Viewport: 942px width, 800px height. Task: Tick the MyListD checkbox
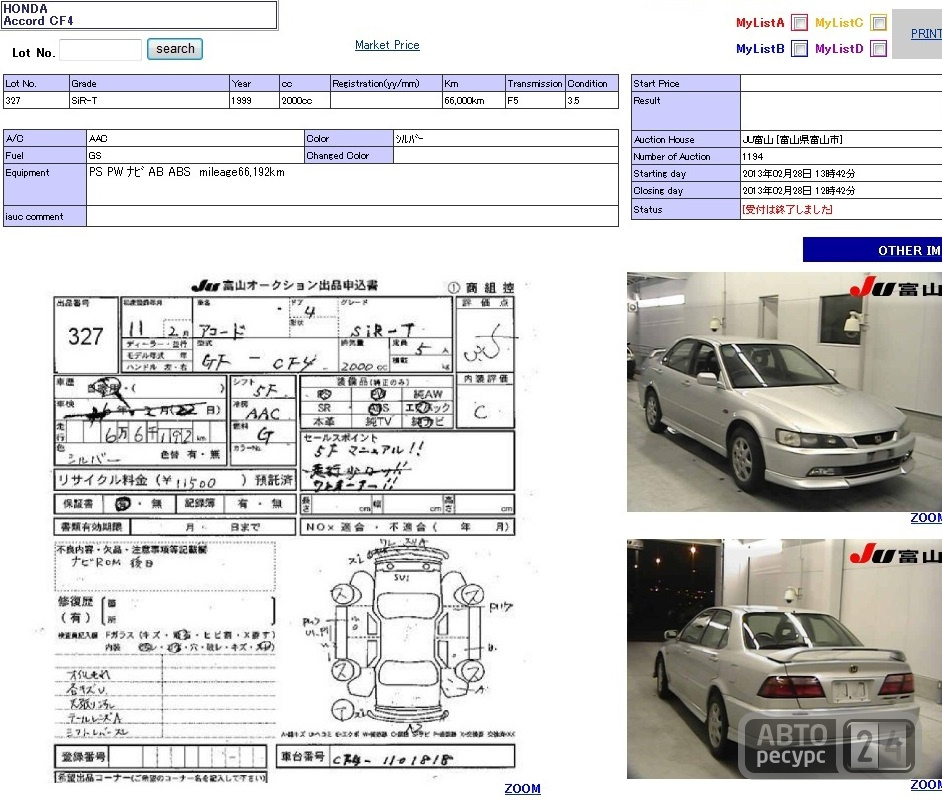[878, 49]
